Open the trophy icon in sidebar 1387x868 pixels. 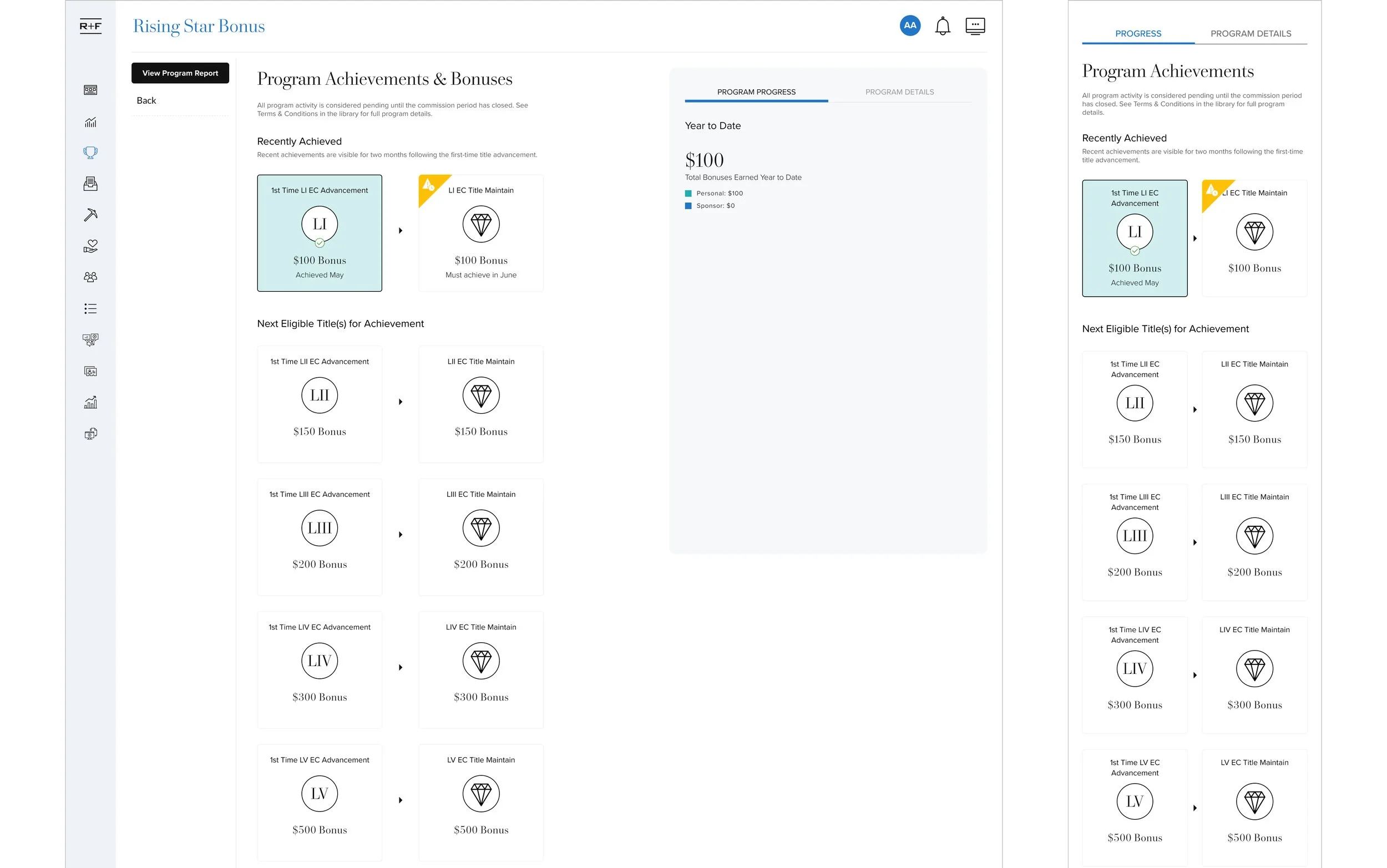(x=90, y=153)
